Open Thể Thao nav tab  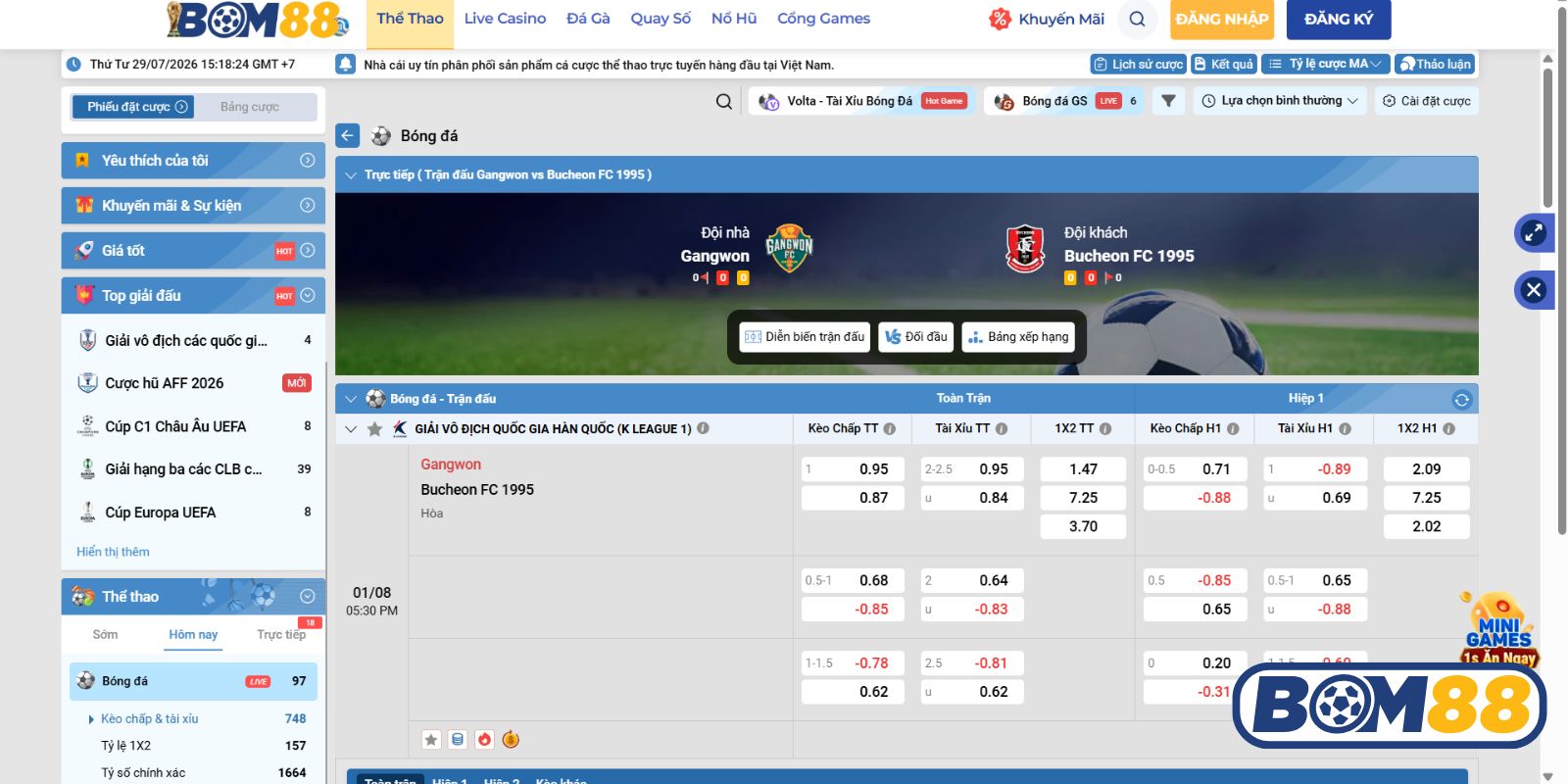coord(410,19)
